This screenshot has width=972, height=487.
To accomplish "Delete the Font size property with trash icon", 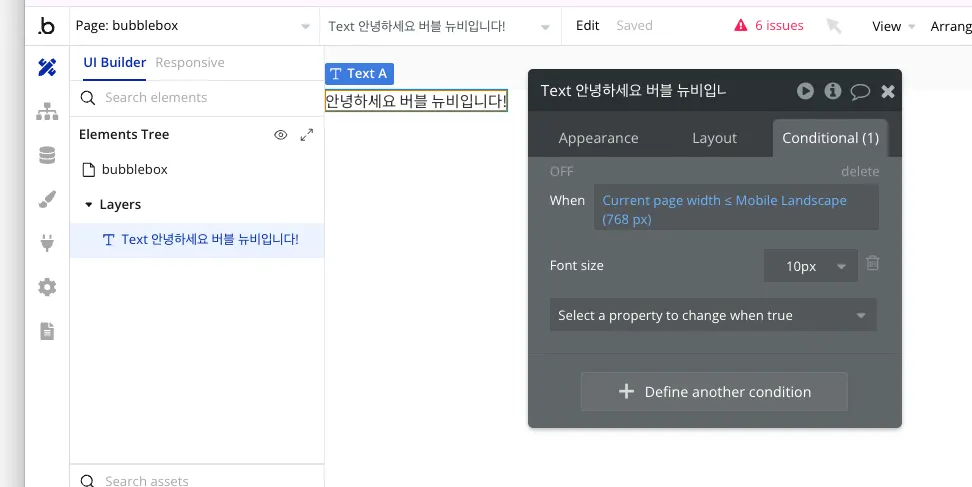I will point(872,263).
